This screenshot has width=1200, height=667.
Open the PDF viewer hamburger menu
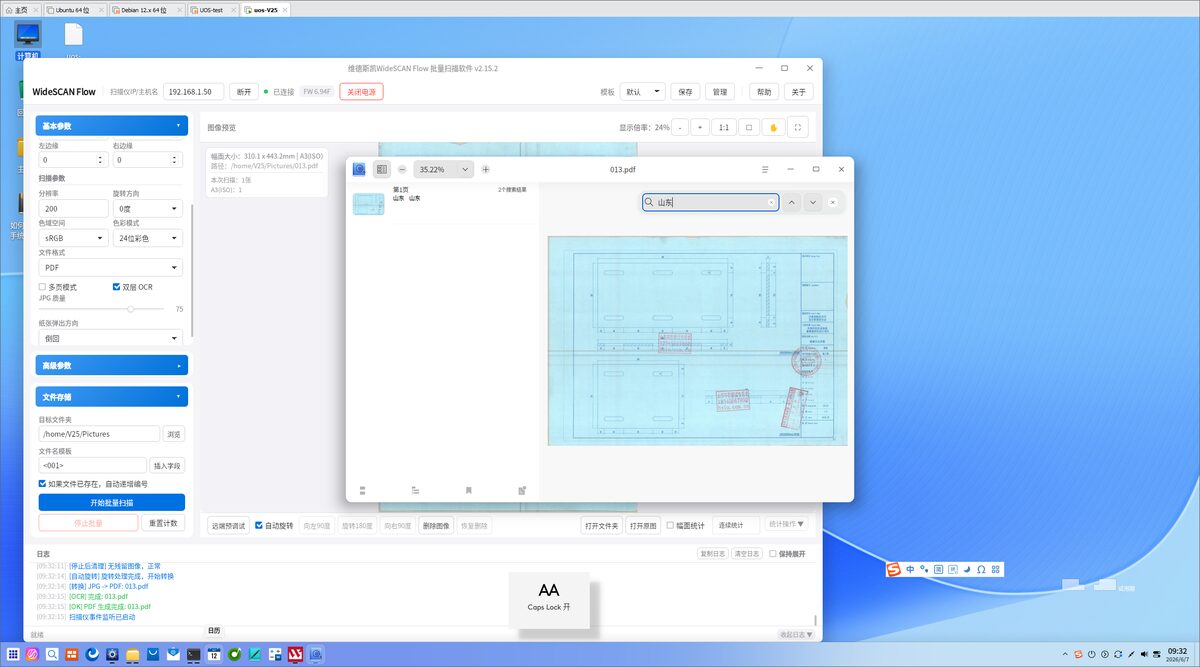(x=765, y=170)
